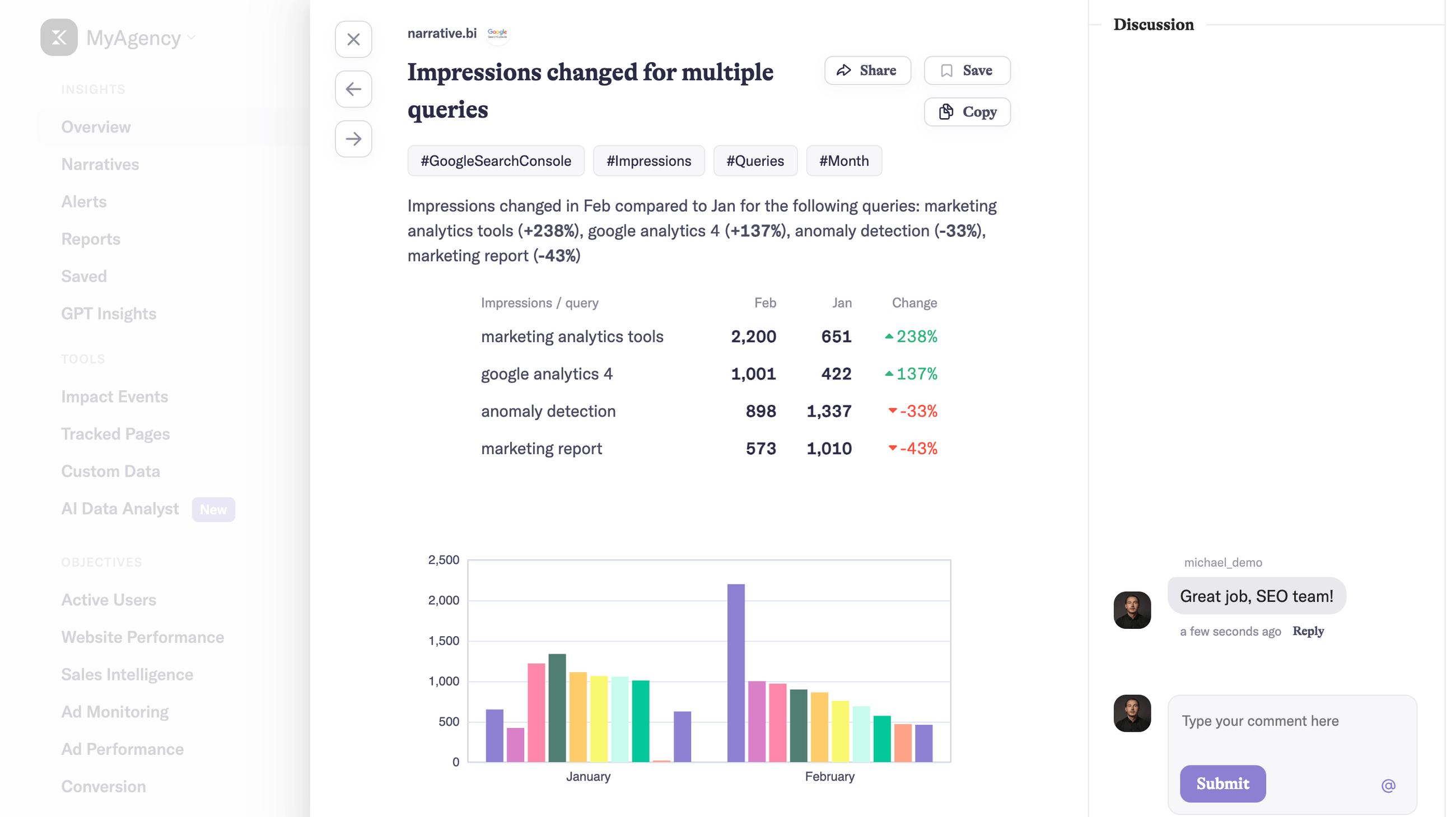1456x817 pixels.
Task: Save this insight with bookmark button
Action: click(967, 71)
